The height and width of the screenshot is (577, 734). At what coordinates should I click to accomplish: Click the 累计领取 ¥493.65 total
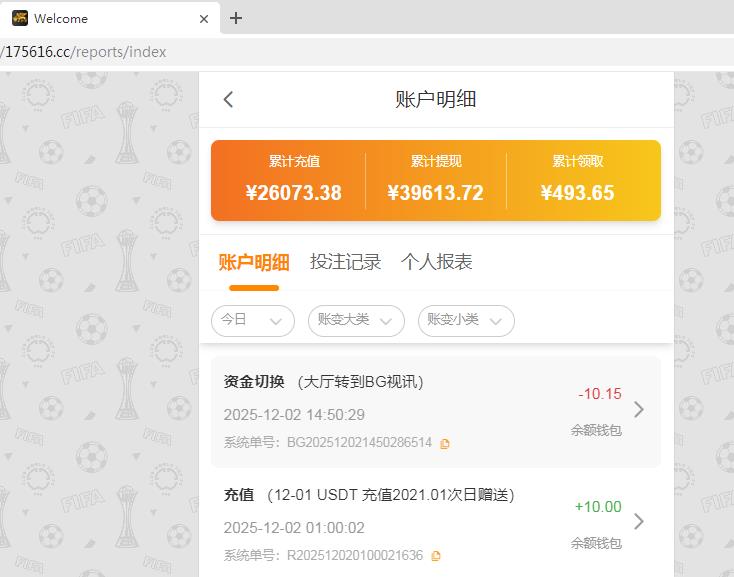577,180
